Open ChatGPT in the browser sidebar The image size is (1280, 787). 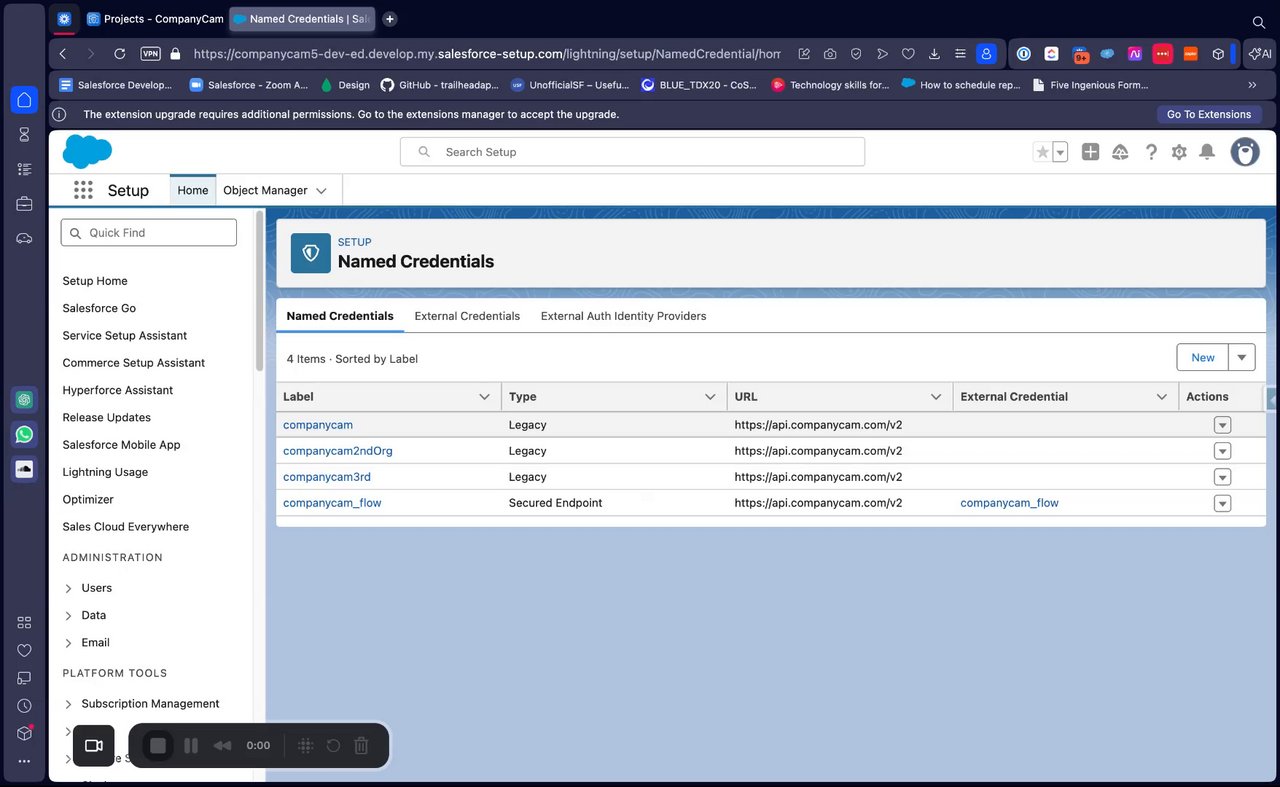[x=24, y=400]
